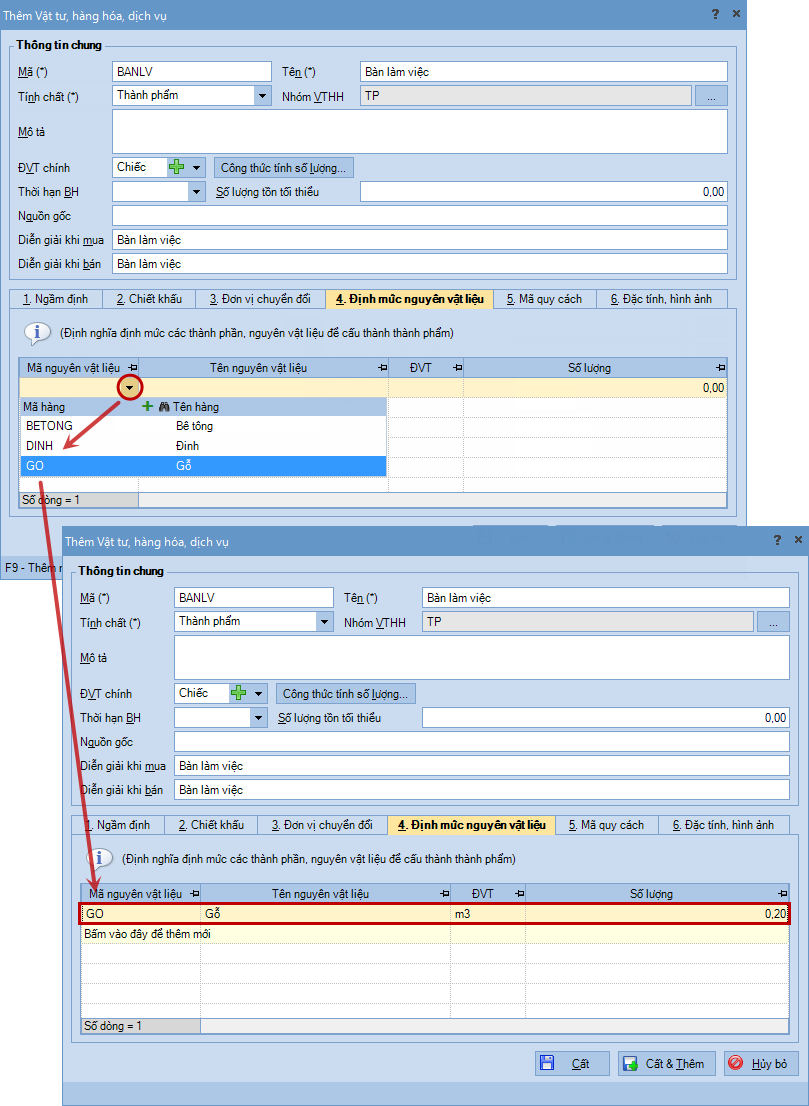Select the DINH item in the dropdown list

click(x=40, y=446)
